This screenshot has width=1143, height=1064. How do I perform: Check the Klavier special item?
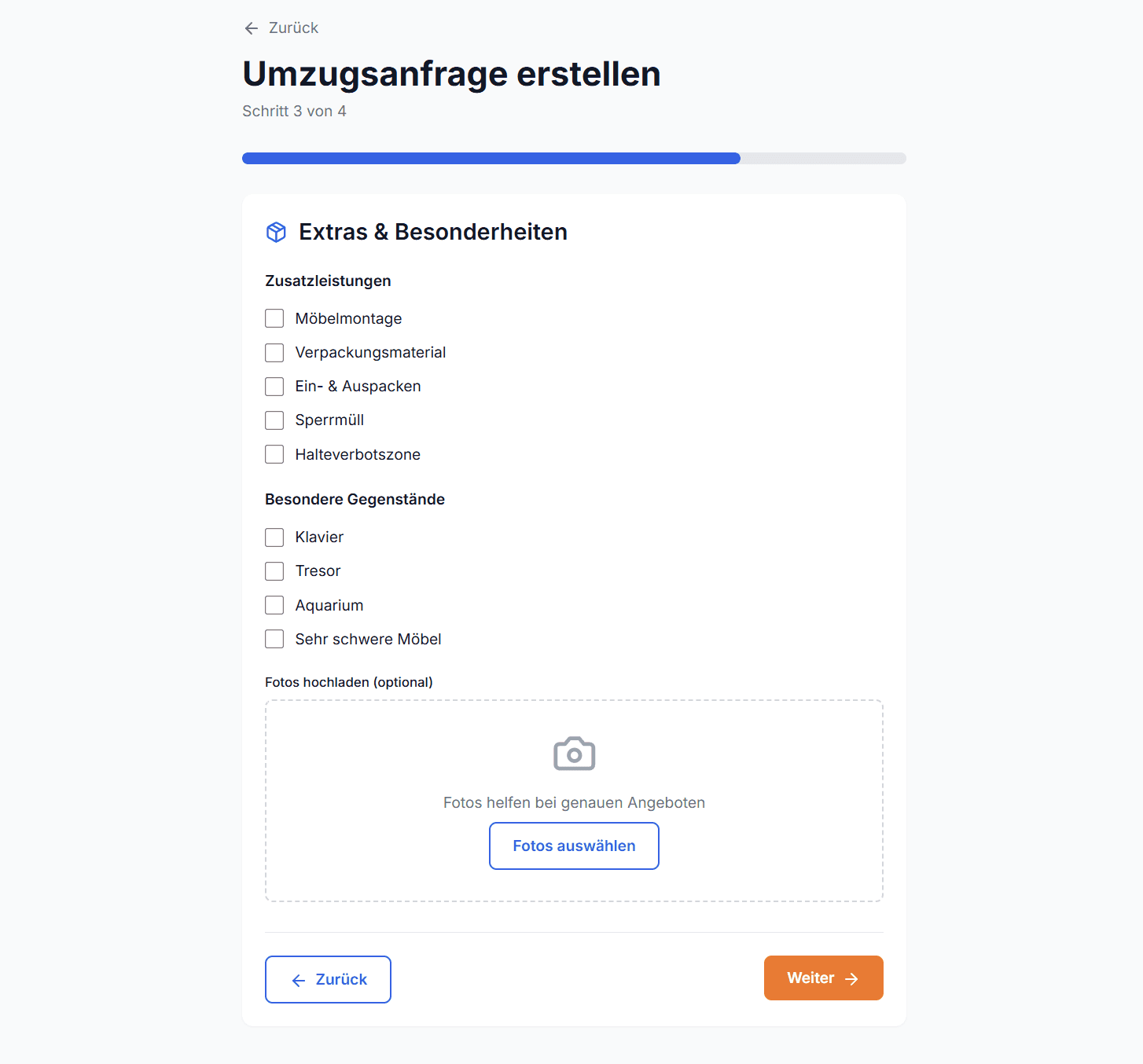click(274, 538)
